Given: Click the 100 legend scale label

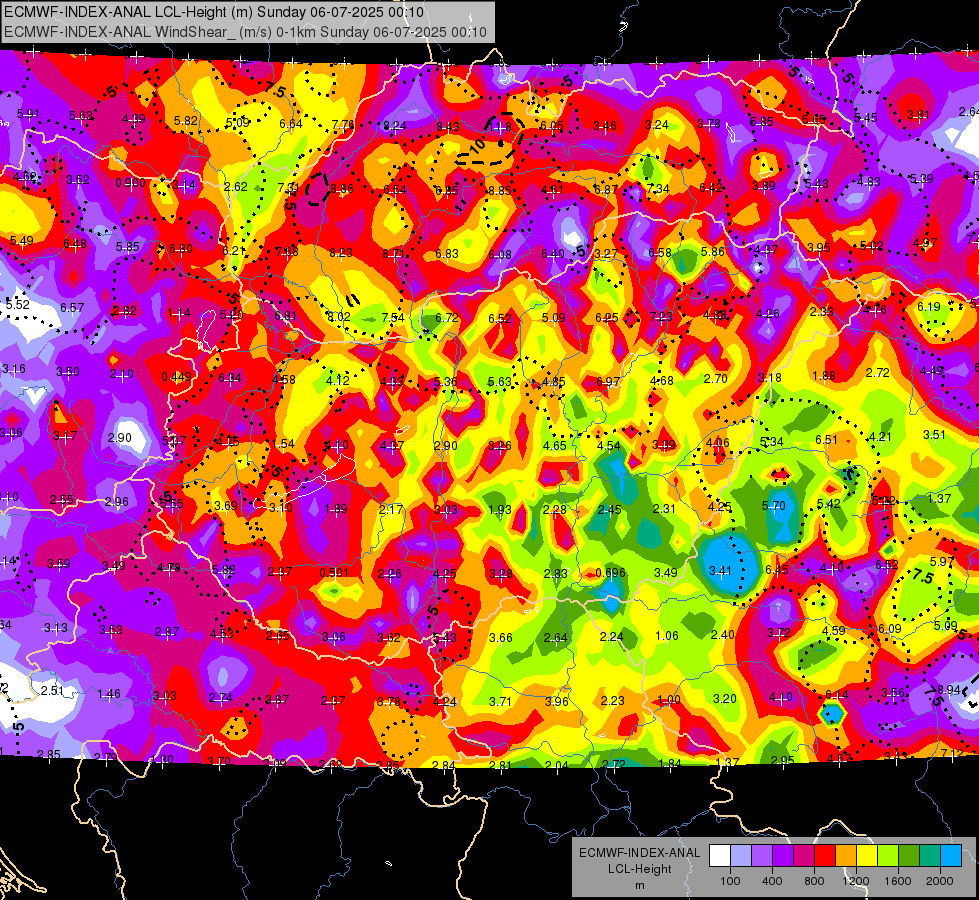Looking at the screenshot, I should (730, 881).
